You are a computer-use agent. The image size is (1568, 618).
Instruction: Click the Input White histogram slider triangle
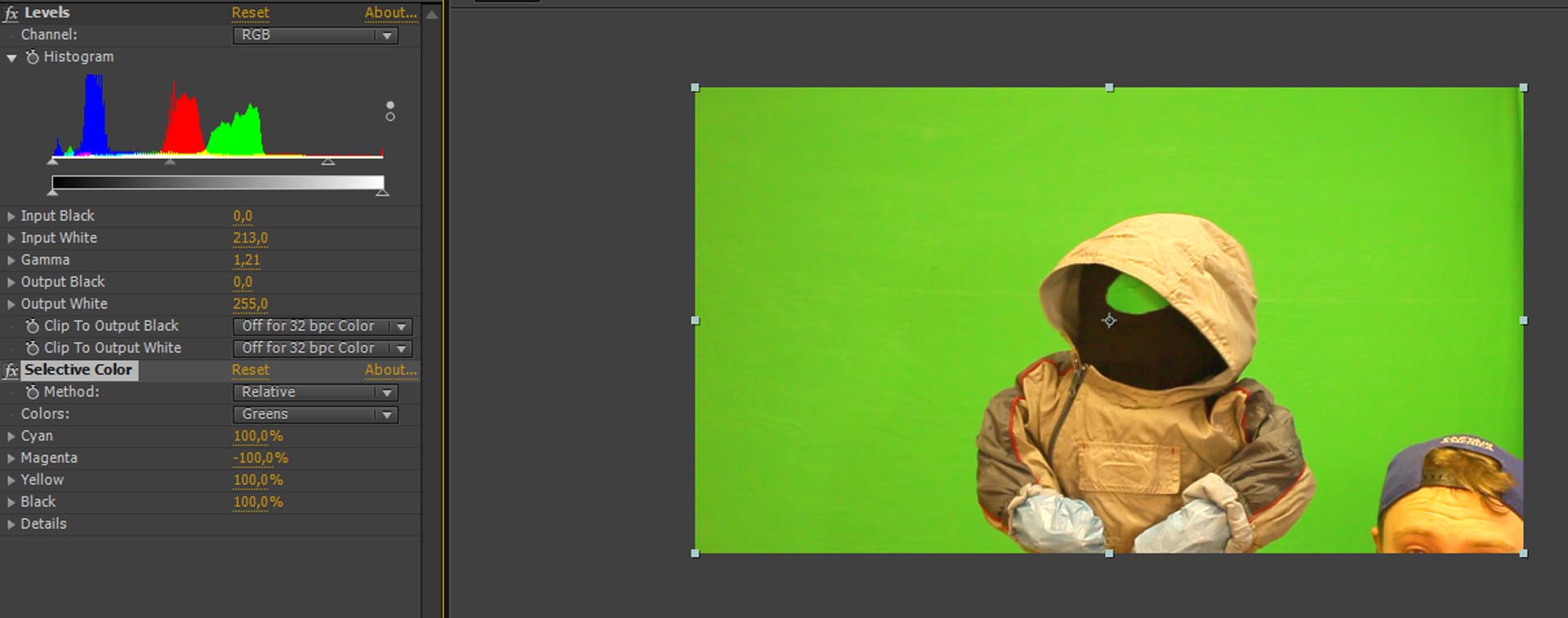pyautogui.click(x=328, y=162)
